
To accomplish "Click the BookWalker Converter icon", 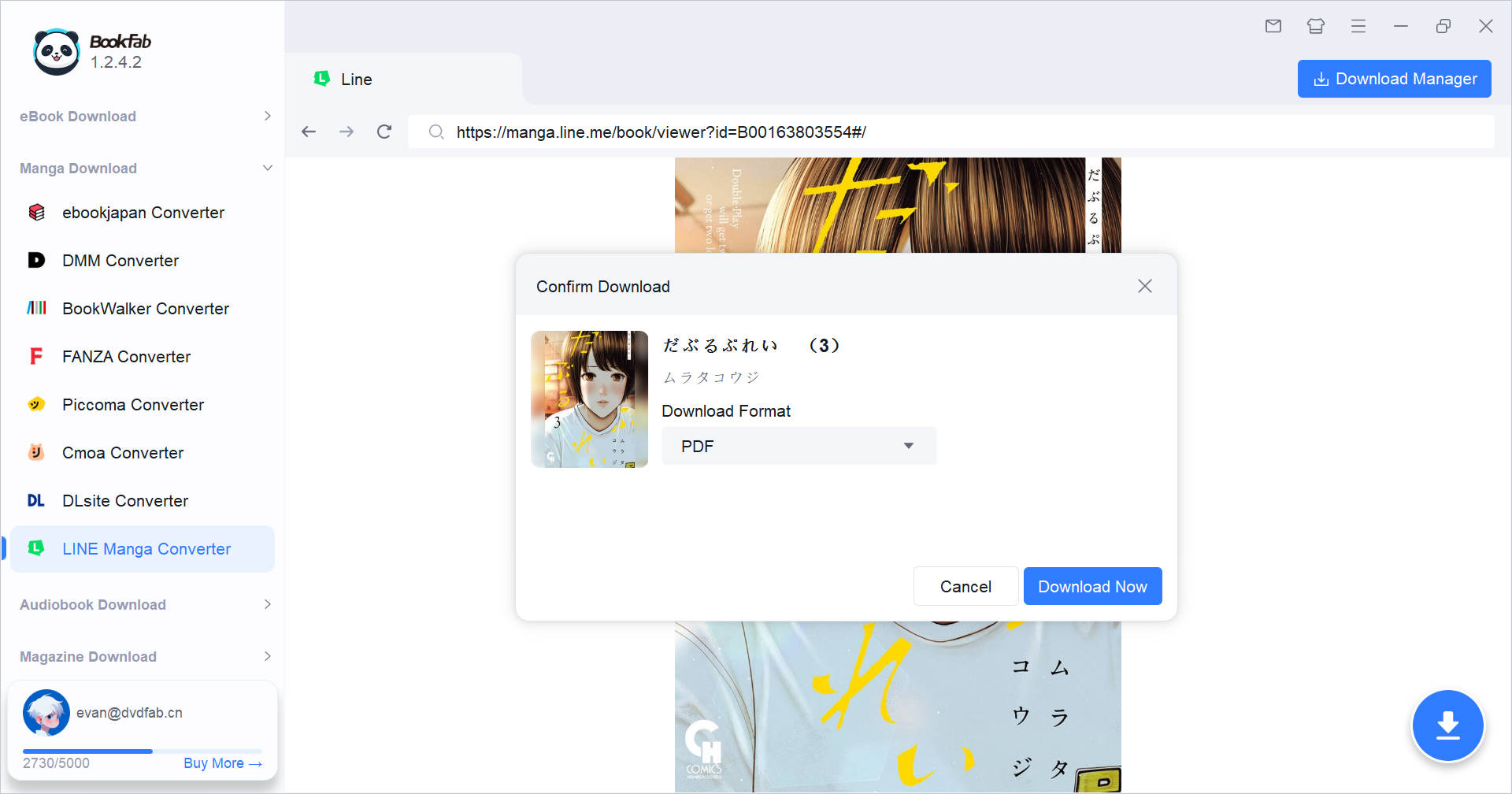I will (36, 309).
